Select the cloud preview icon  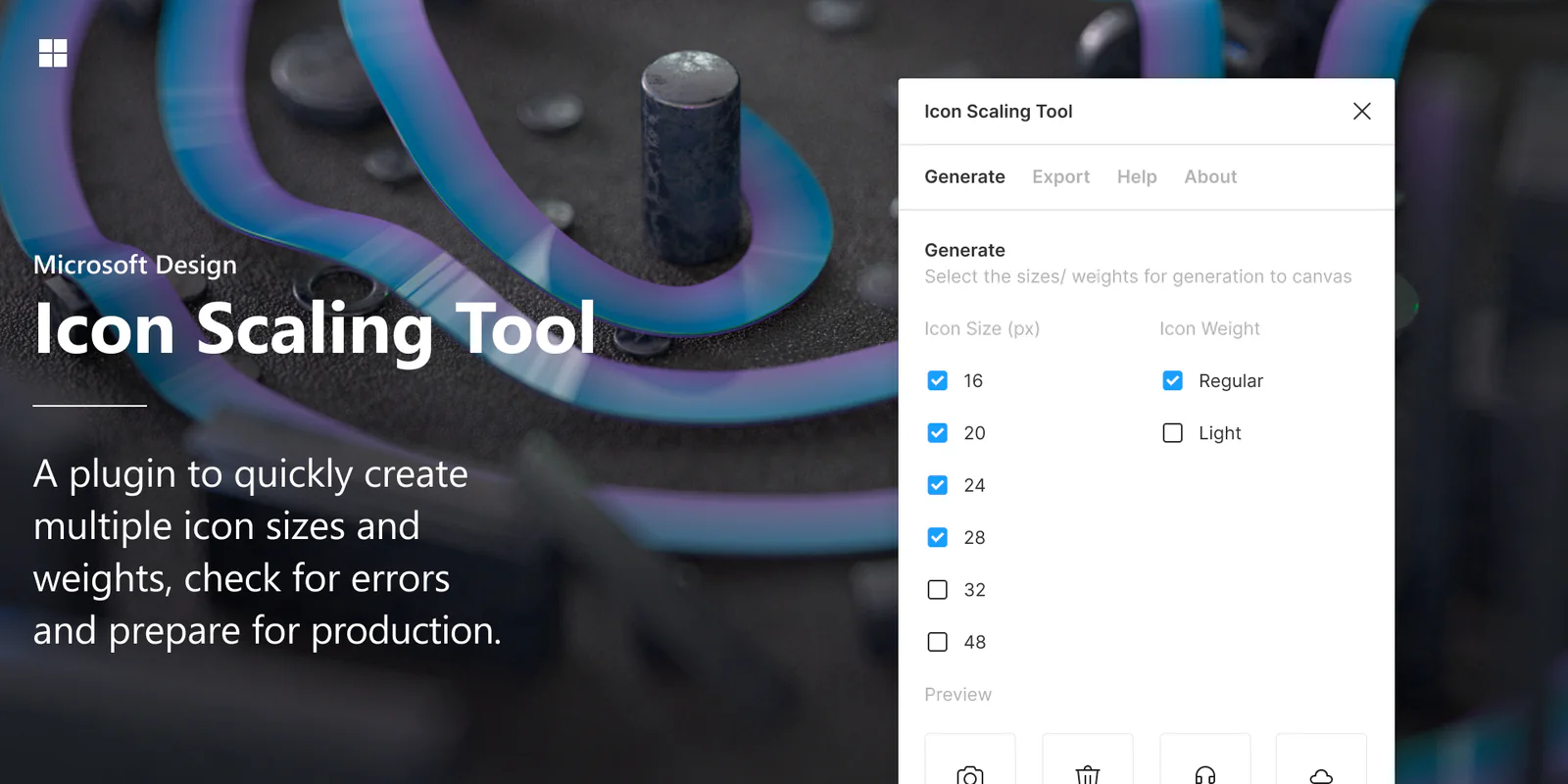point(1321,759)
